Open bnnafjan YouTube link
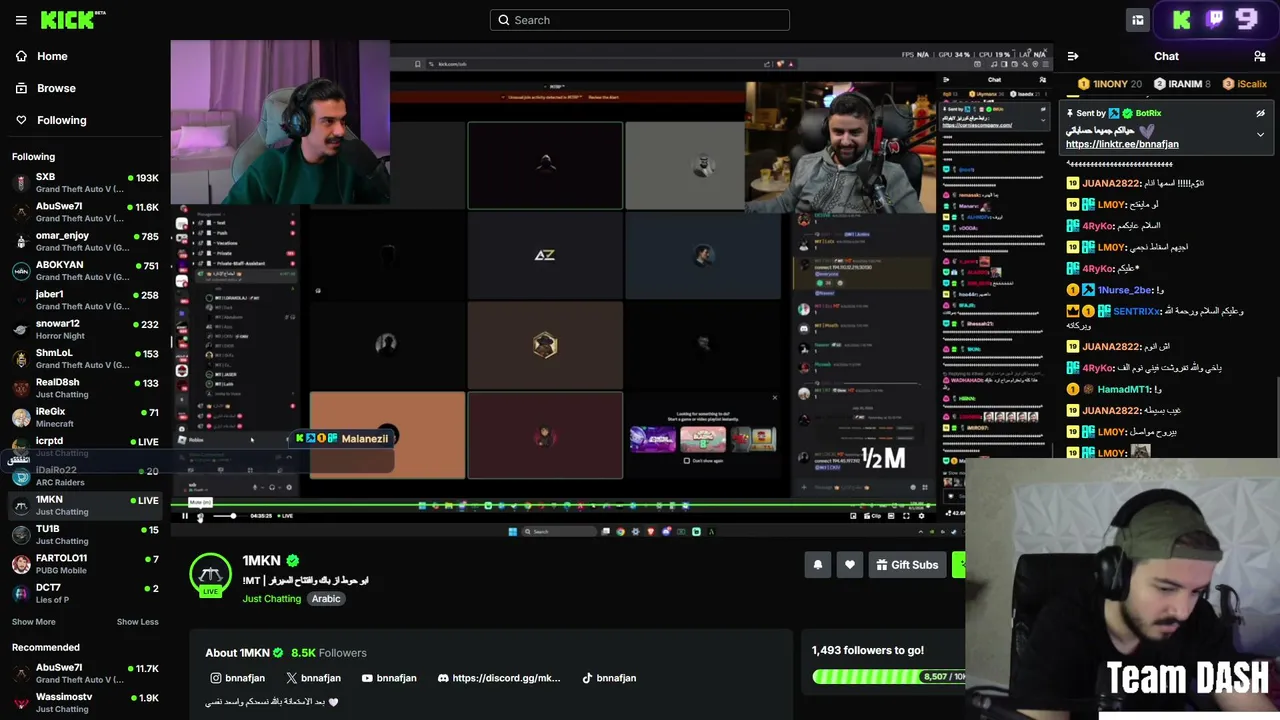Viewport: 1280px width, 720px height. 389,678
